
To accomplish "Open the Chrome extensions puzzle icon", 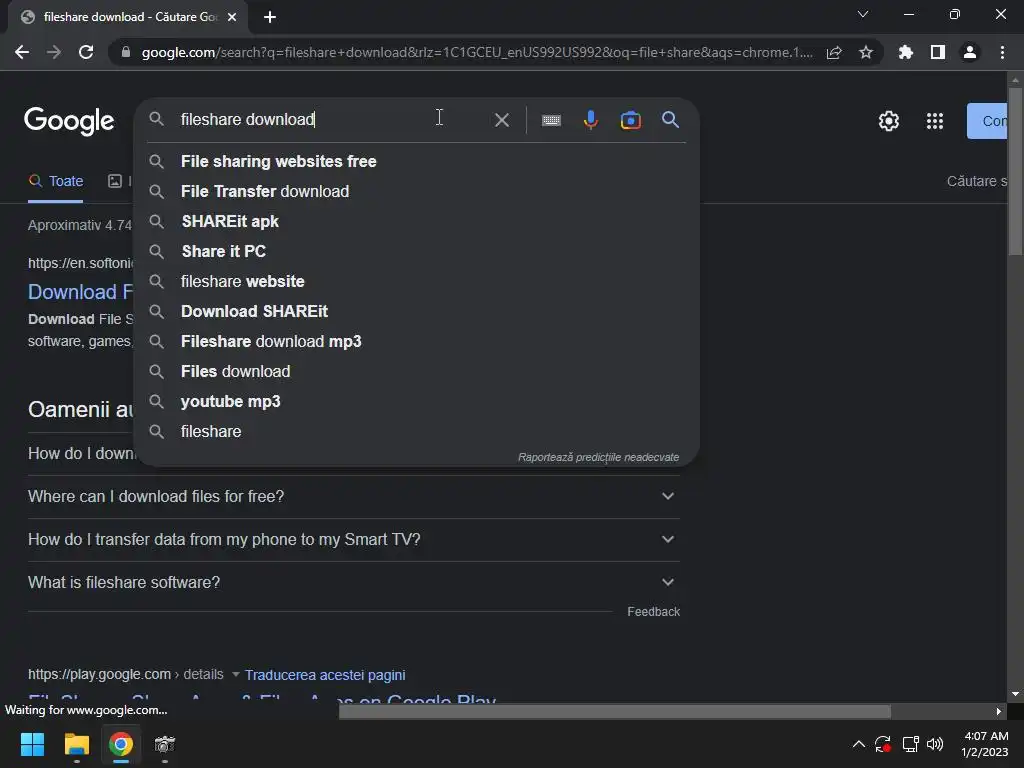I will click(906, 52).
